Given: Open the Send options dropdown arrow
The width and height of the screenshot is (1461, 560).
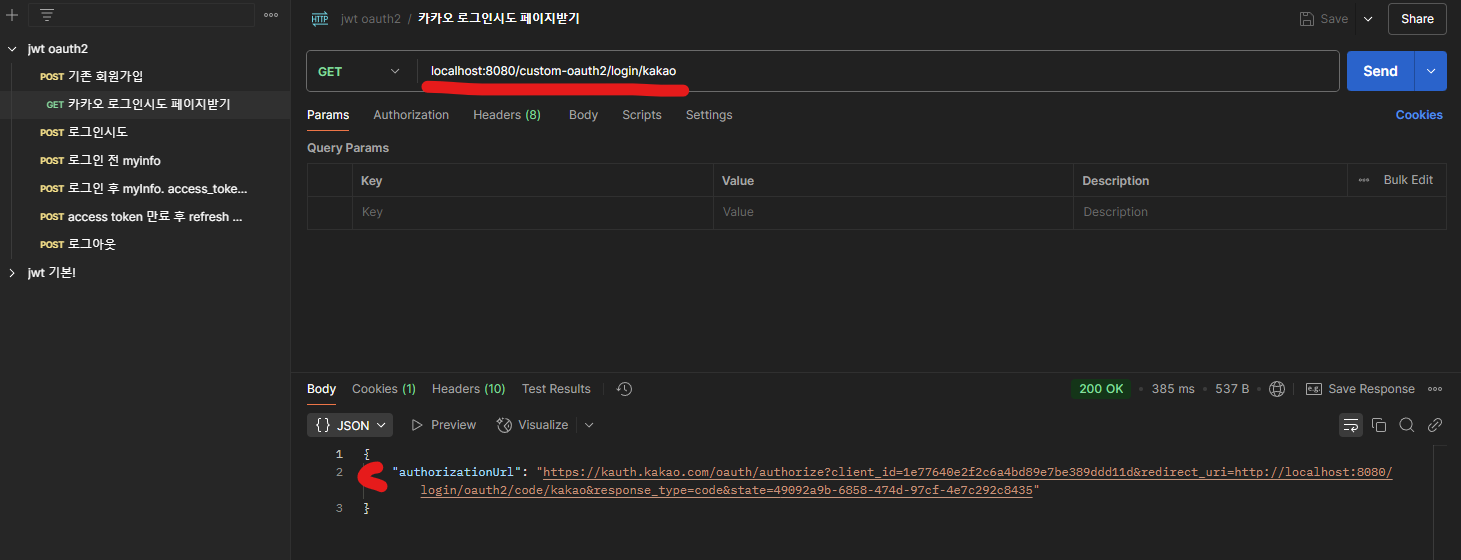Looking at the screenshot, I should (x=1430, y=71).
